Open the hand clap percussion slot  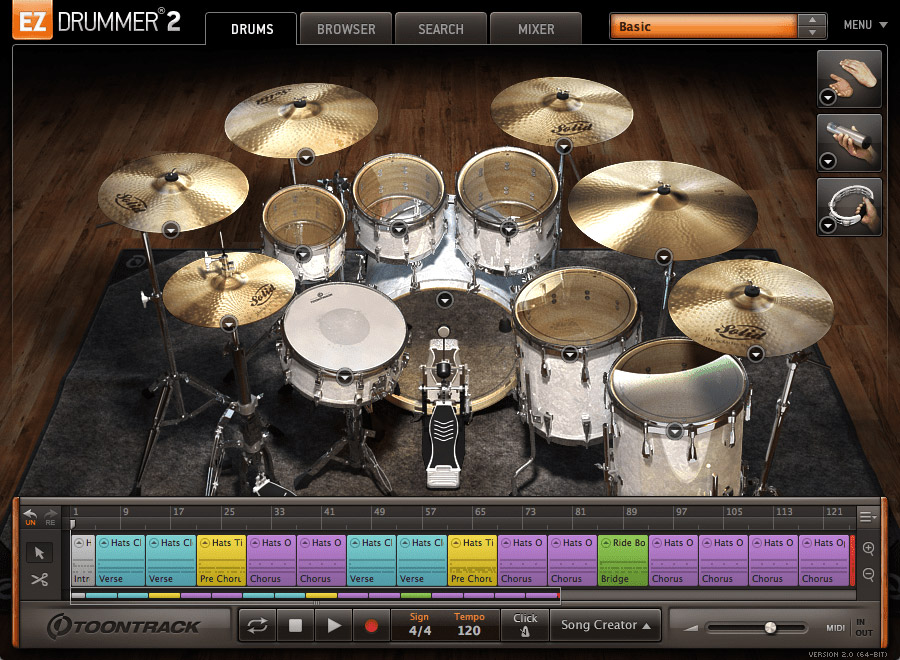(849, 78)
